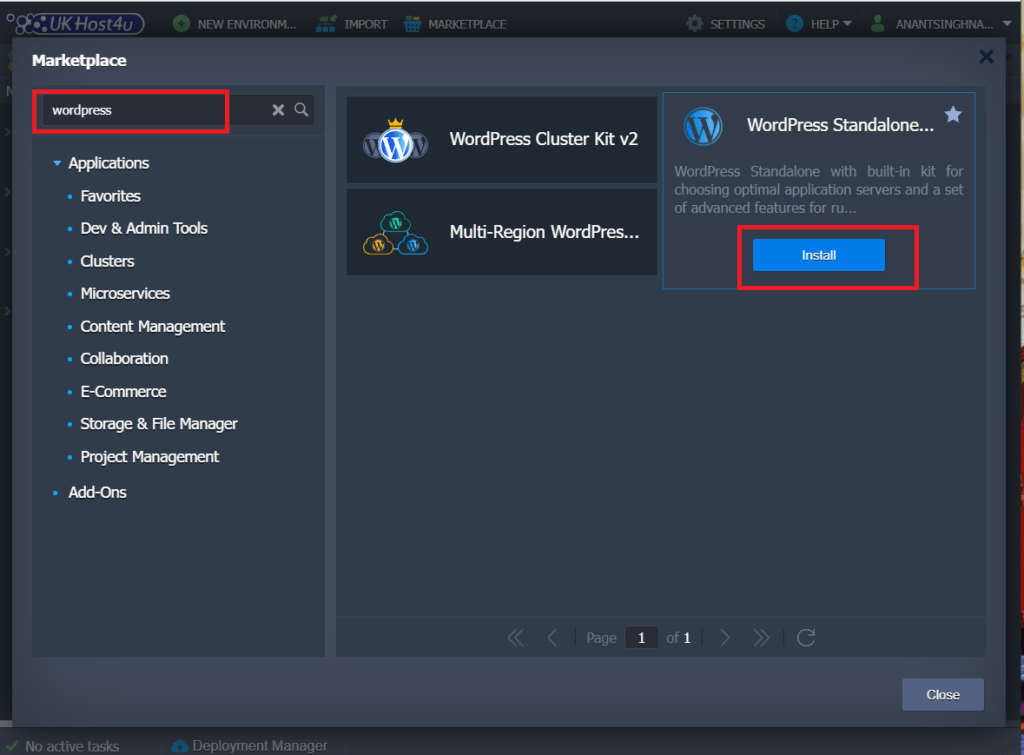The height and width of the screenshot is (755, 1024).
Task: Click the Deployment Manager cloud icon
Action: pyautogui.click(x=180, y=745)
